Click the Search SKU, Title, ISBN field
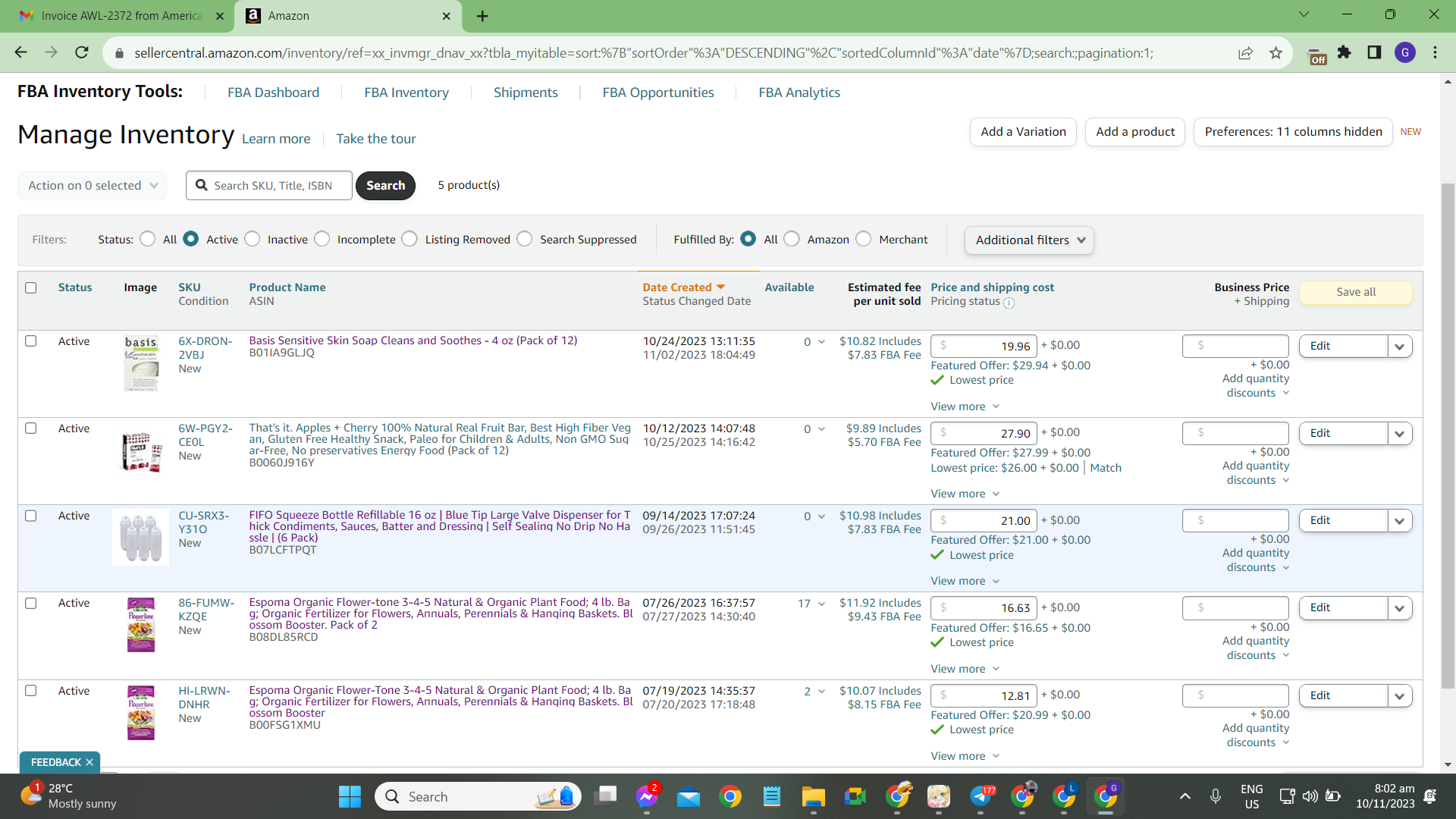The width and height of the screenshot is (1456, 819). [x=269, y=185]
